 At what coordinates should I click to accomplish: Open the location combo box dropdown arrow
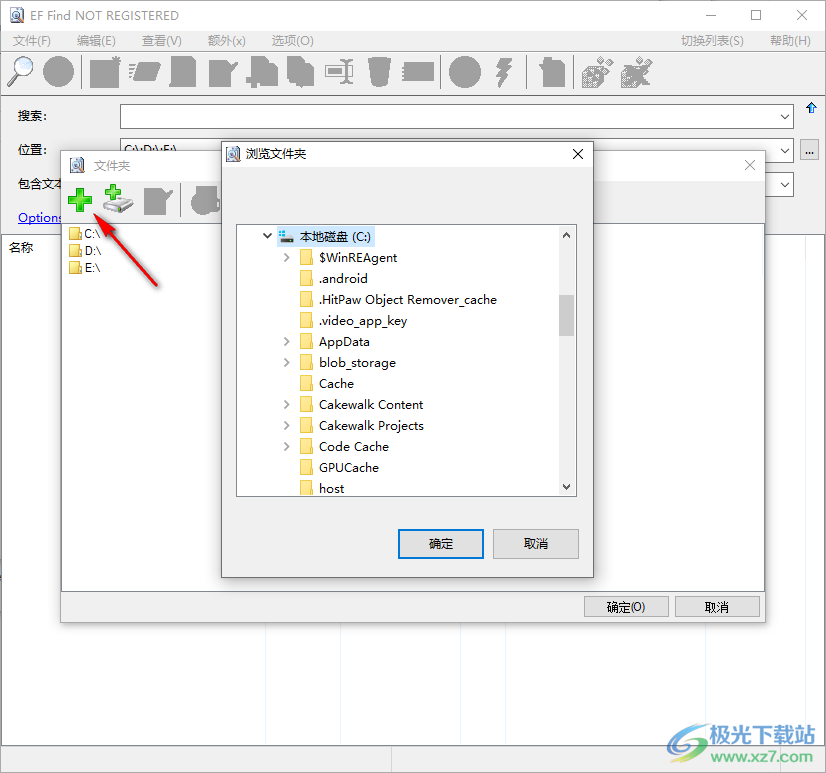785,151
